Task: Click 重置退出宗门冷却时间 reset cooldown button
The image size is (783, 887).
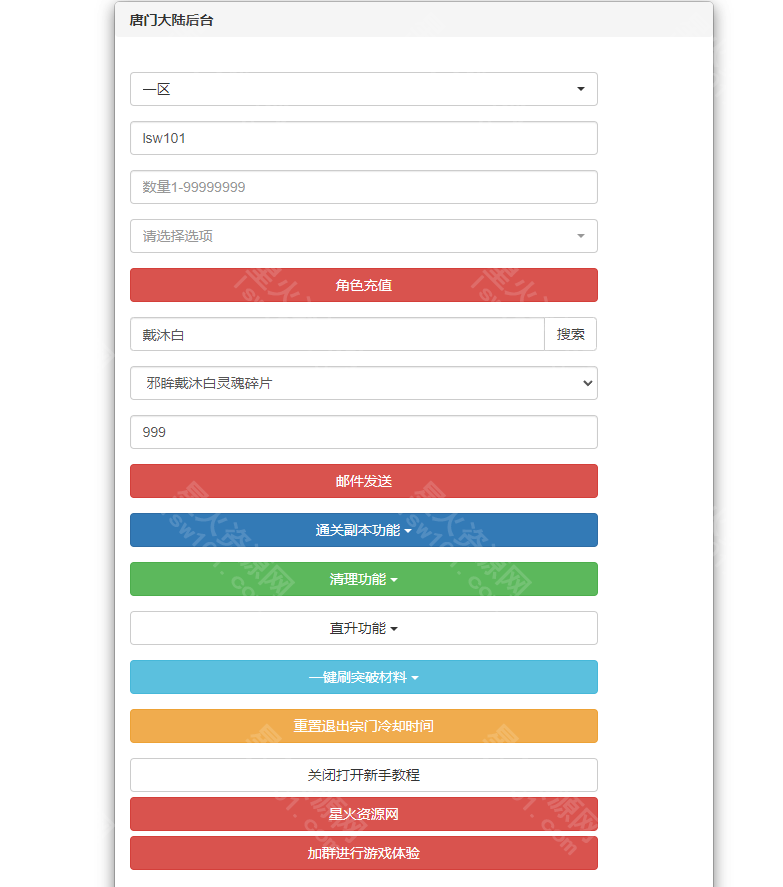Action: [x=363, y=726]
